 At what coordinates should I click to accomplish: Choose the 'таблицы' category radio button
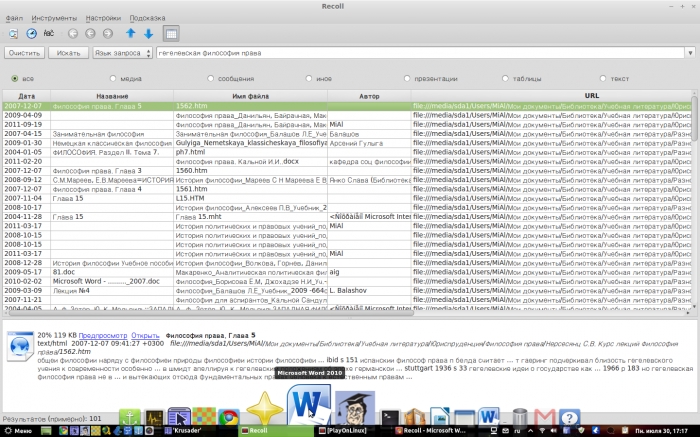(505, 77)
